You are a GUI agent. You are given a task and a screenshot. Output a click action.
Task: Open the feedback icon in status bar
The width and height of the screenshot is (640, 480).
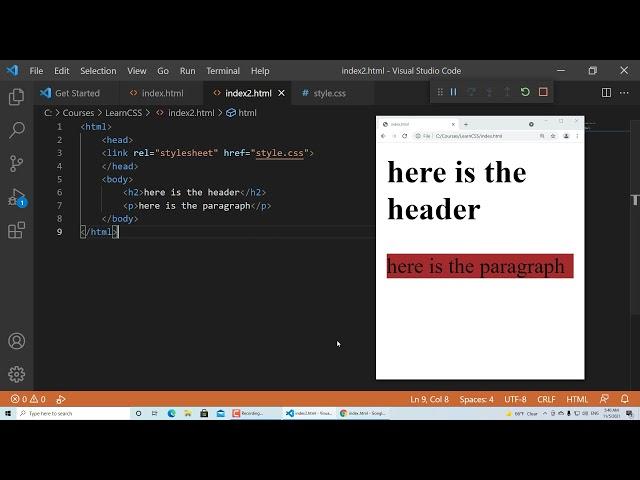[x=604, y=399]
